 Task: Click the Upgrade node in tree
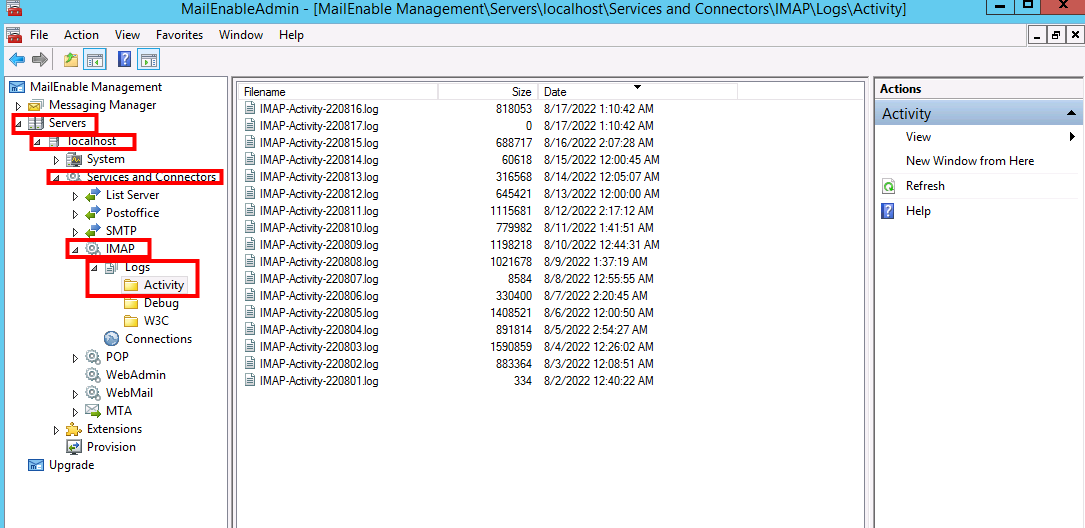click(x=71, y=465)
